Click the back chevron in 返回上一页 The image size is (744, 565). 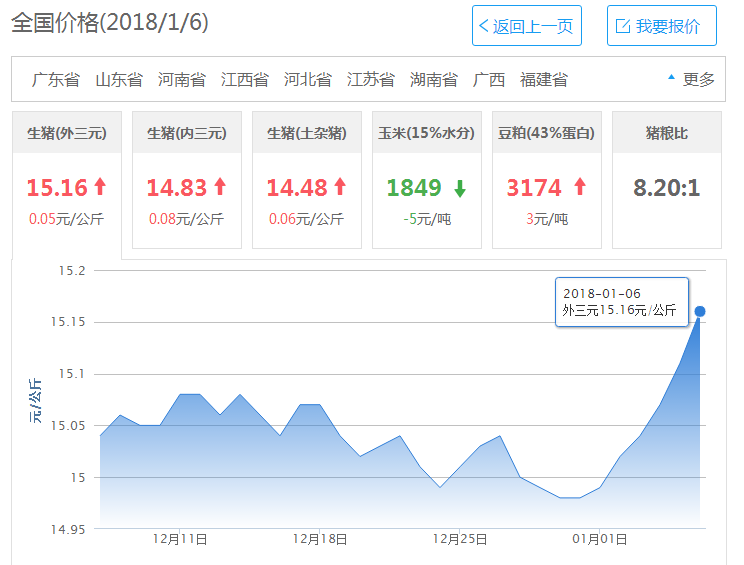coord(484,26)
